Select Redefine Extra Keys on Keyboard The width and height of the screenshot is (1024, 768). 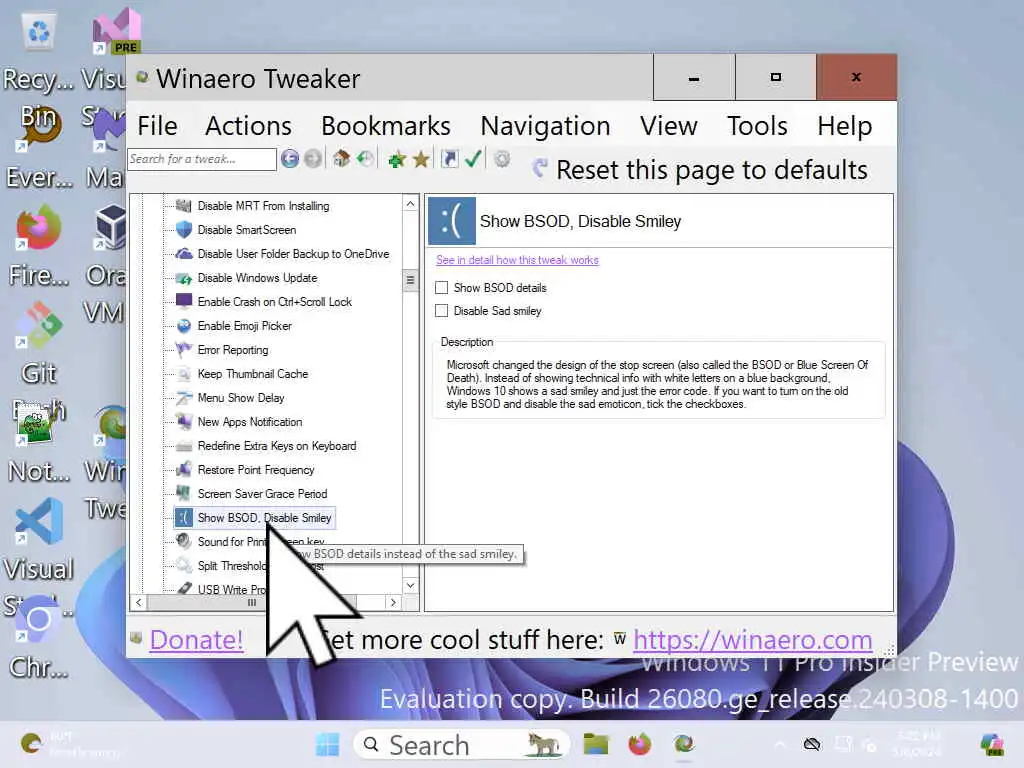277,446
